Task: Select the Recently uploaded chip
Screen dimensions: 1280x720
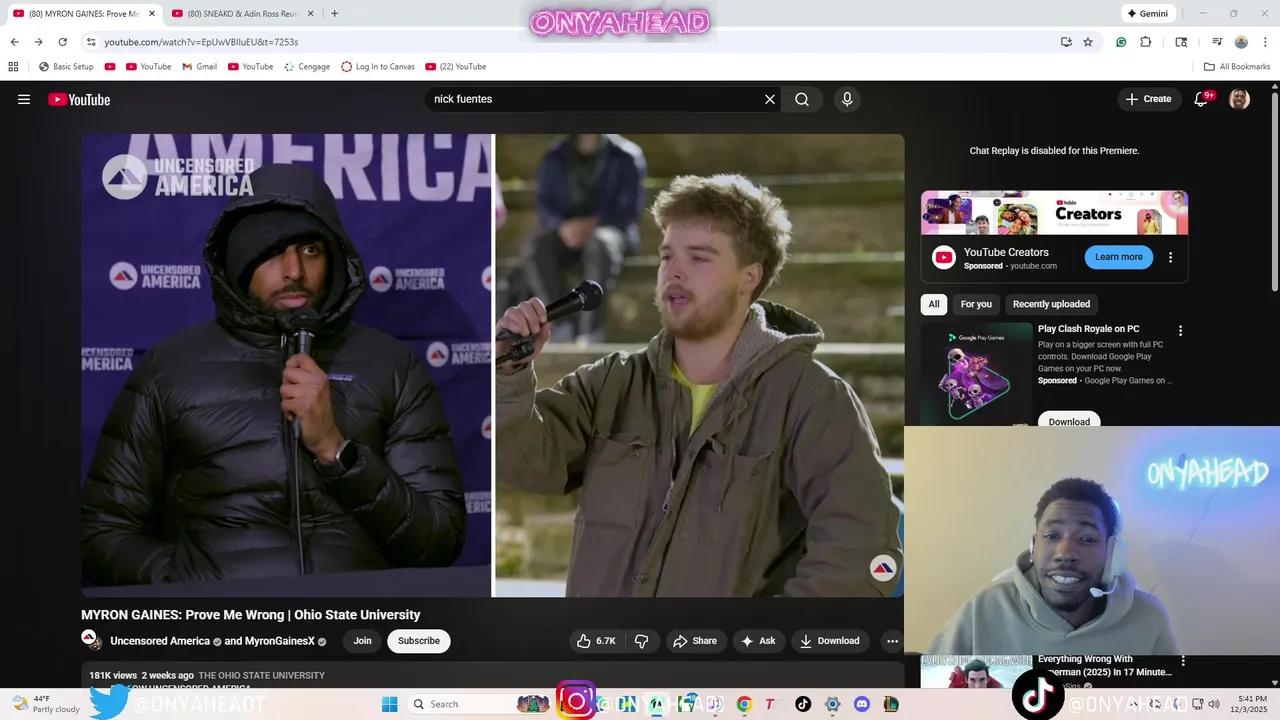Action: [1051, 304]
